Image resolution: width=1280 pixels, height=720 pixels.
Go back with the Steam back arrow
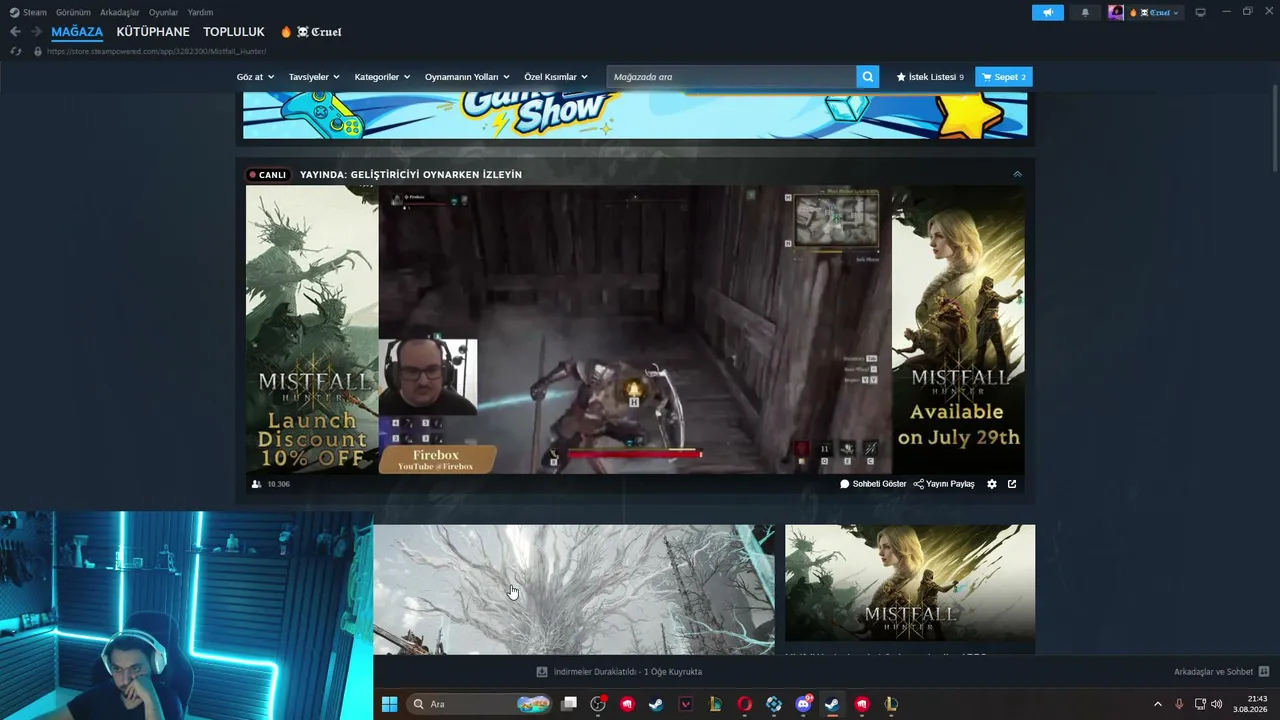coord(15,32)
